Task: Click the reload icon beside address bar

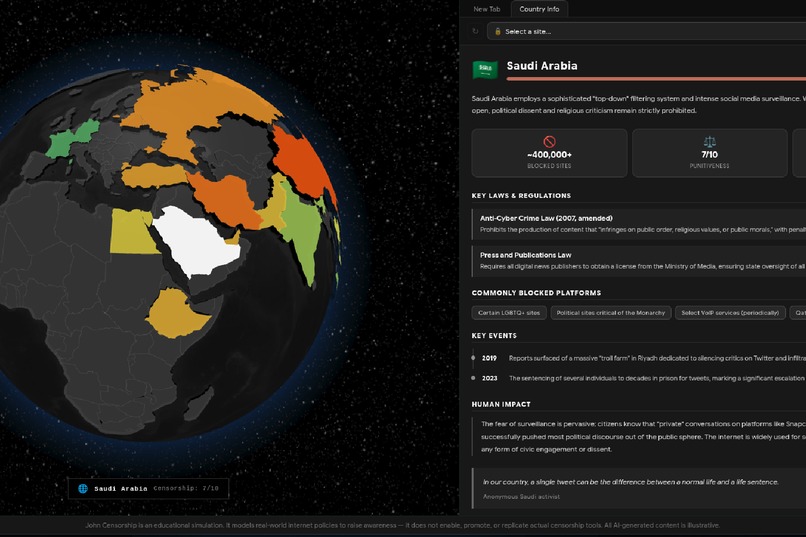Action: pyautogui.click(x=475, y=31)
